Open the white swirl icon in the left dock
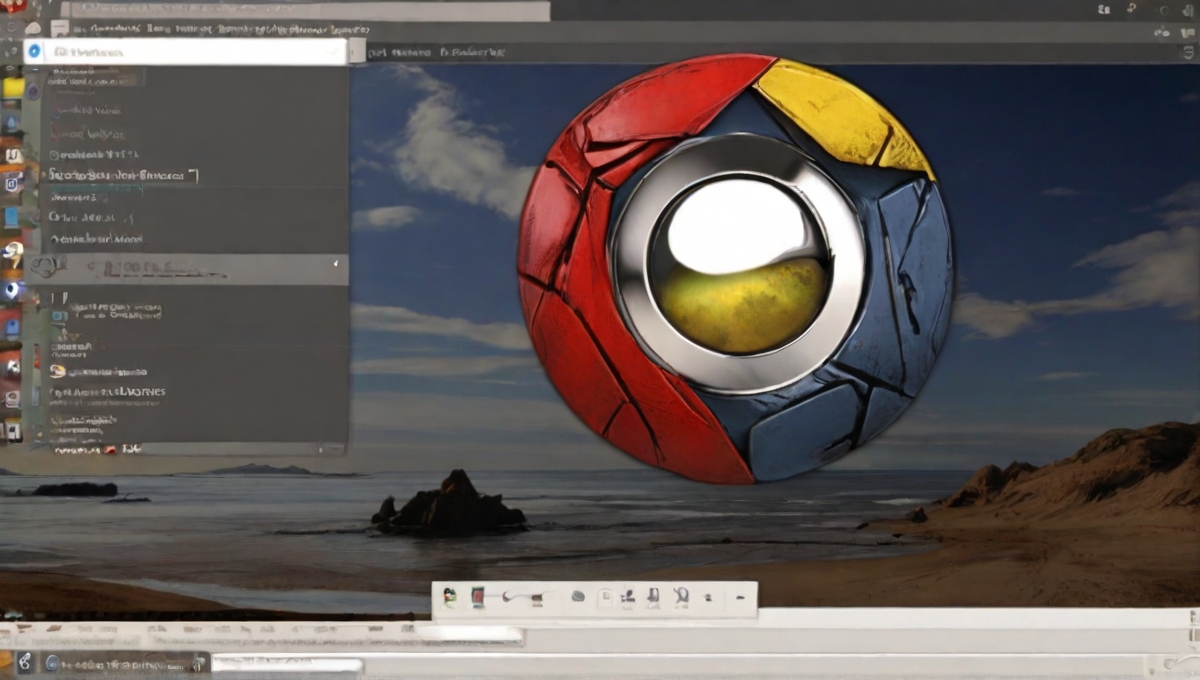1200x680 pixels. 12,251
